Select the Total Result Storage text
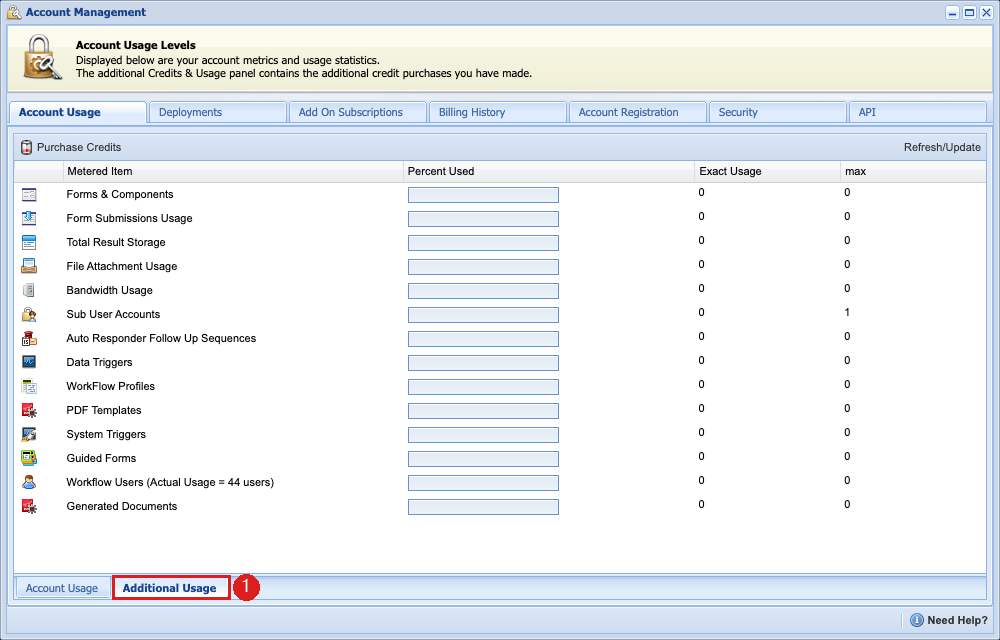1000x640 pixels. [x=116, y=242]
